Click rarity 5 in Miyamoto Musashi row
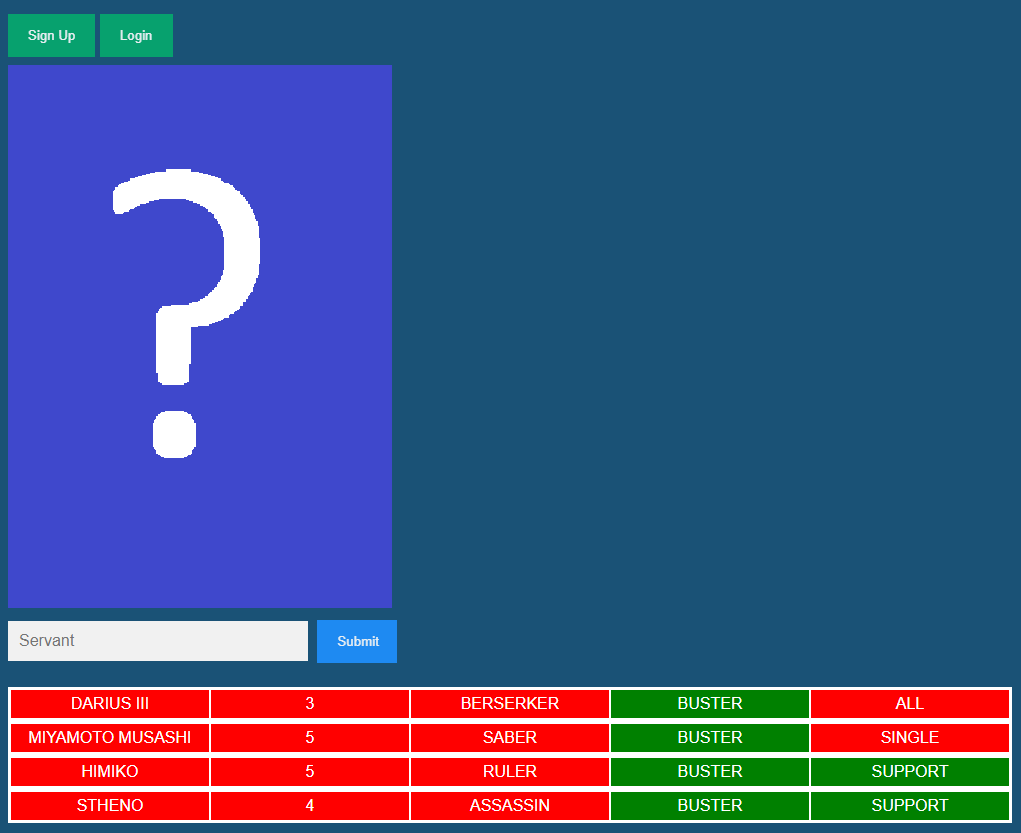This screenshot has height=833, width=1021. pos(310,737)
